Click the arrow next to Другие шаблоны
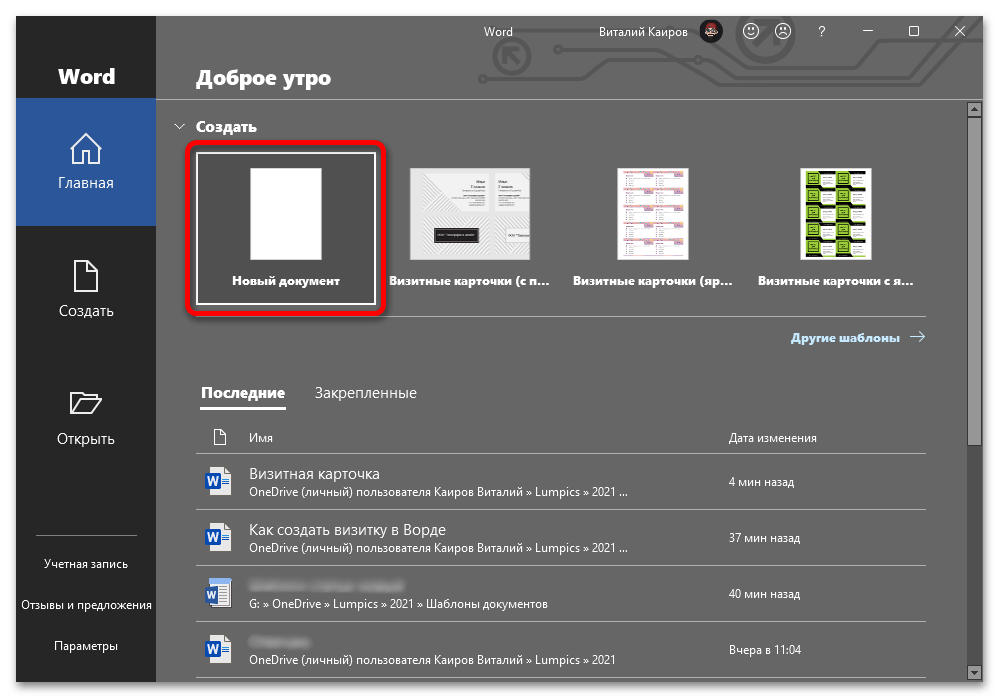999x698 pixels. [x=917, y=337]
